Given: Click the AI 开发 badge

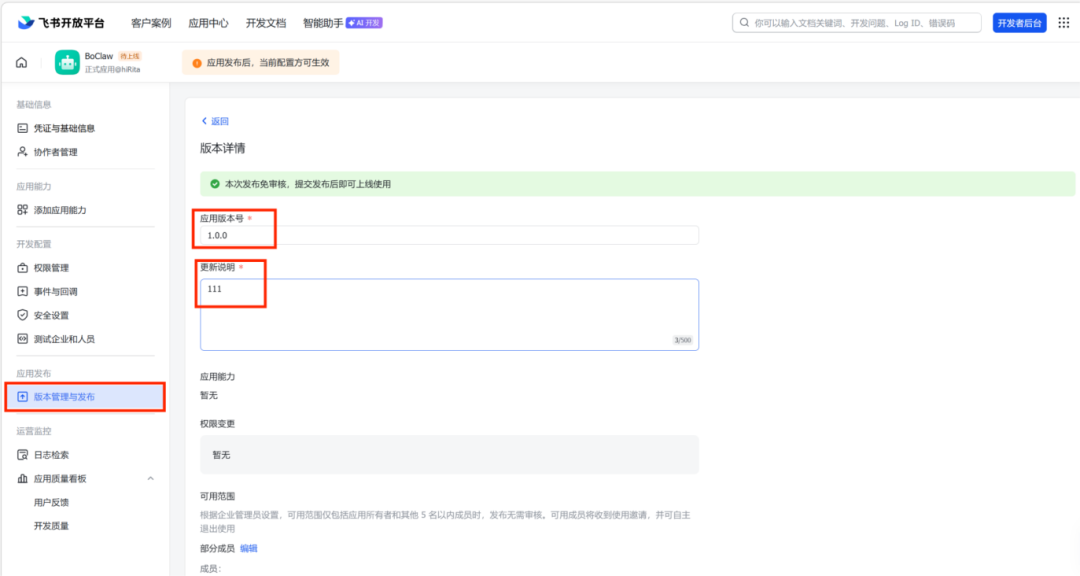Looking at the screenshot, I should 364,23.
